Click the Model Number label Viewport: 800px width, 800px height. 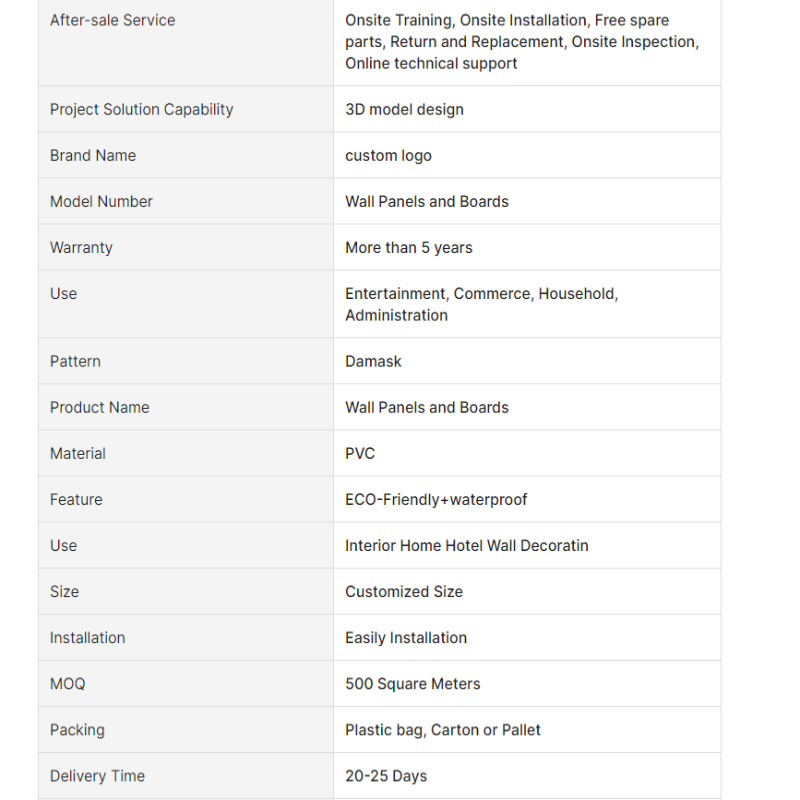[101, 202]
